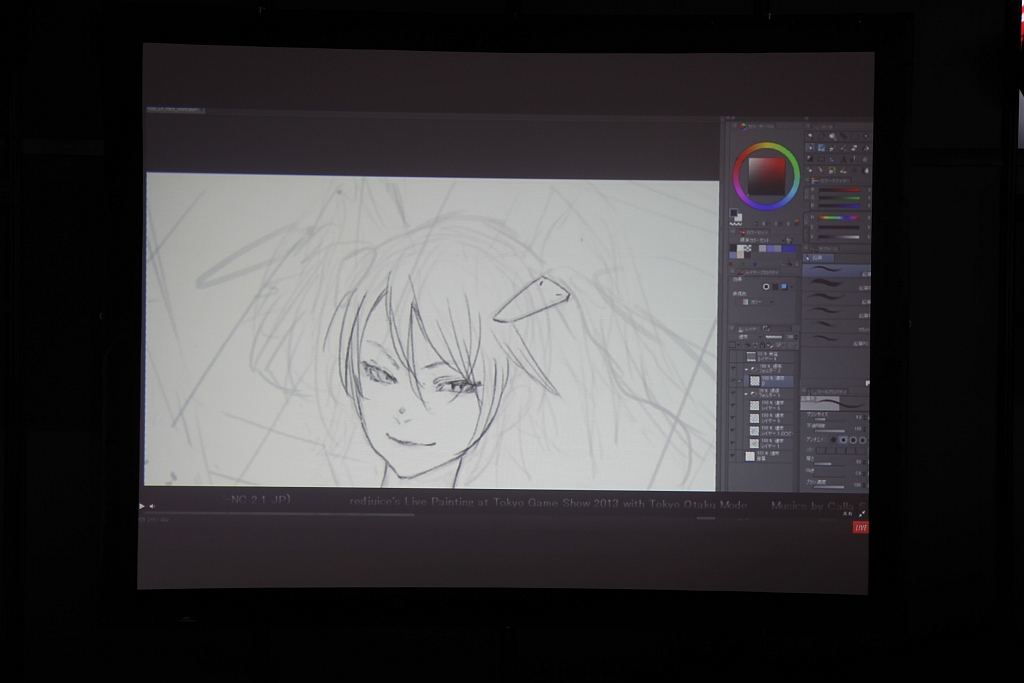Choose the transparent color chip under color chips
Image resolution: width=1024 pixels, height=683 pixels.
pos(736,225)
